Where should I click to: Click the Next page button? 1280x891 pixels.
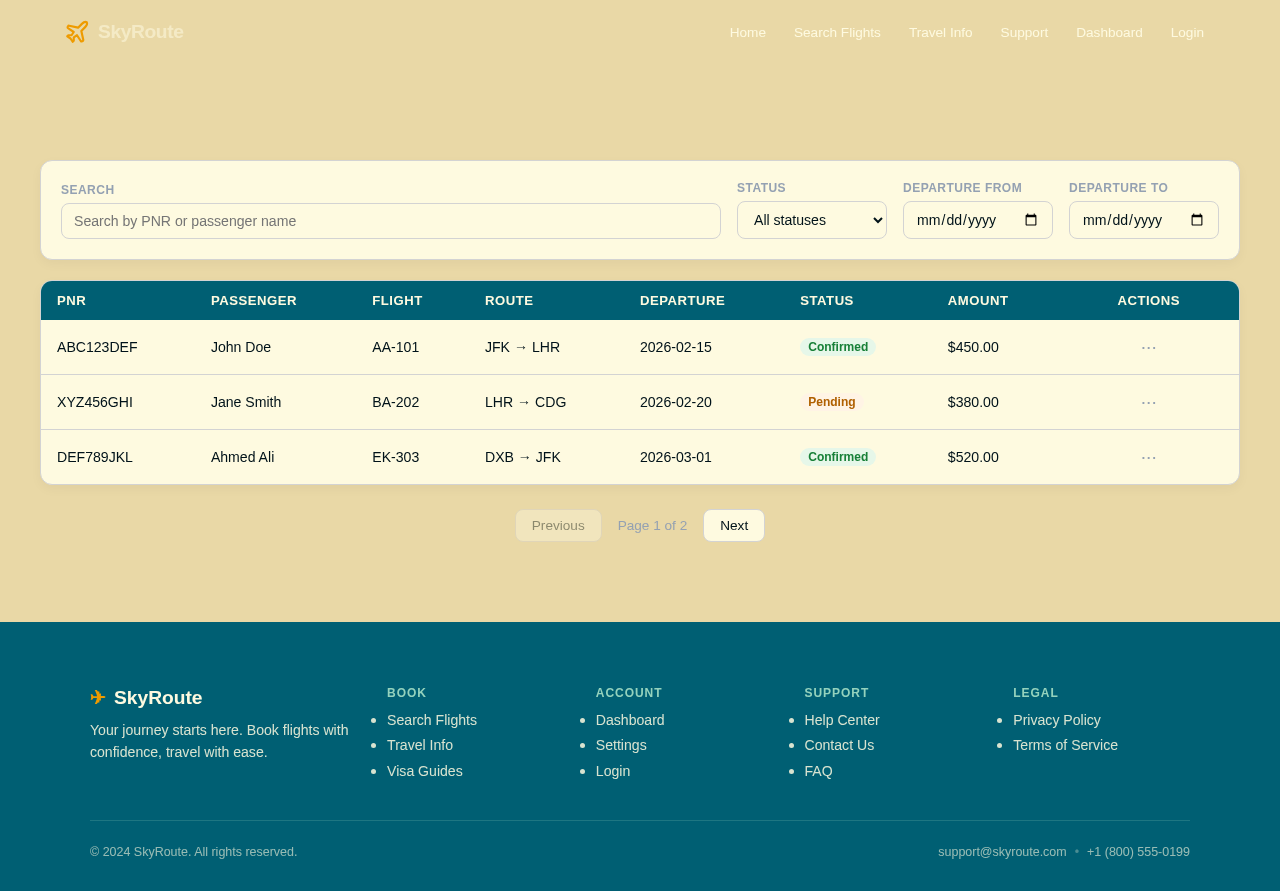coord(734,525)
